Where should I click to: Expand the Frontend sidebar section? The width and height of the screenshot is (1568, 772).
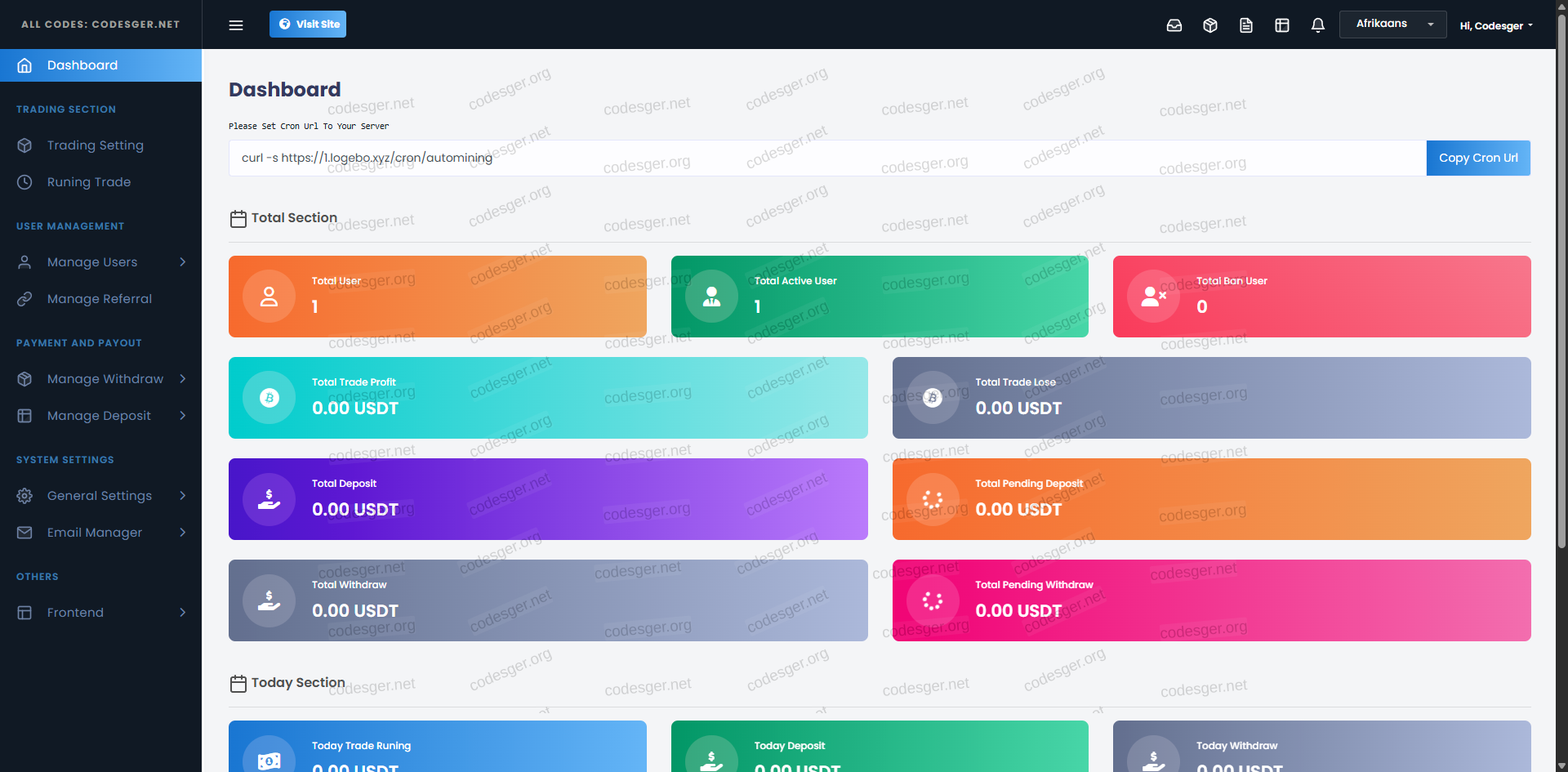click(101, 613)
